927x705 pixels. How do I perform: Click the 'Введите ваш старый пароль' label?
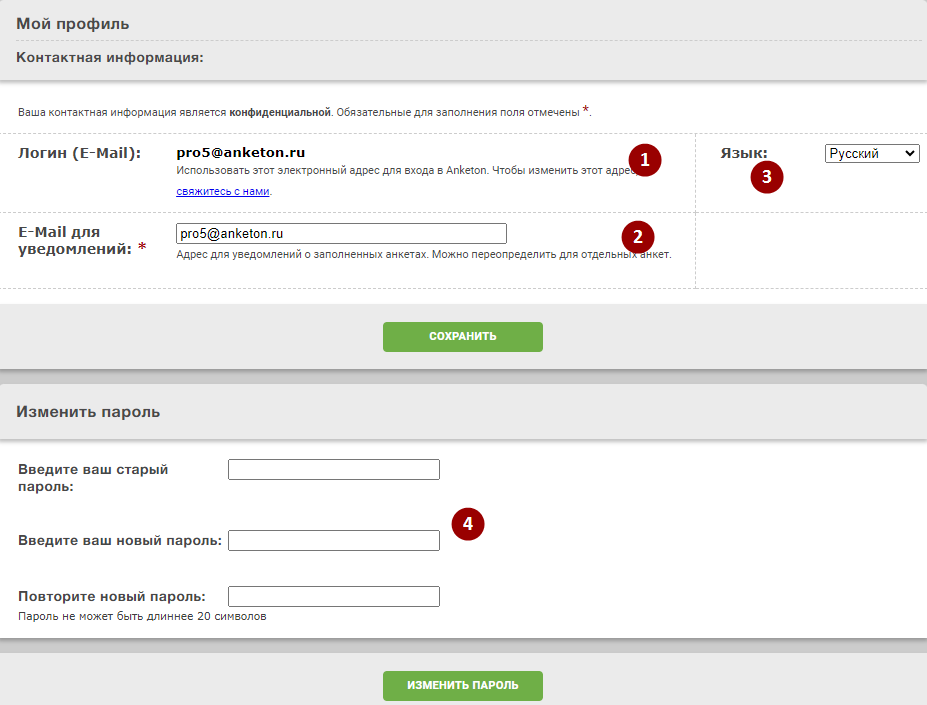pos(93,477)
